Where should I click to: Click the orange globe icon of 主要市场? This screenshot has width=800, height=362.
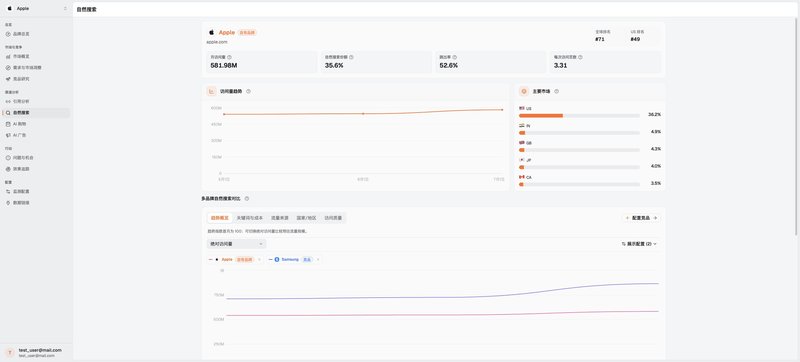[x=523, y=91]
